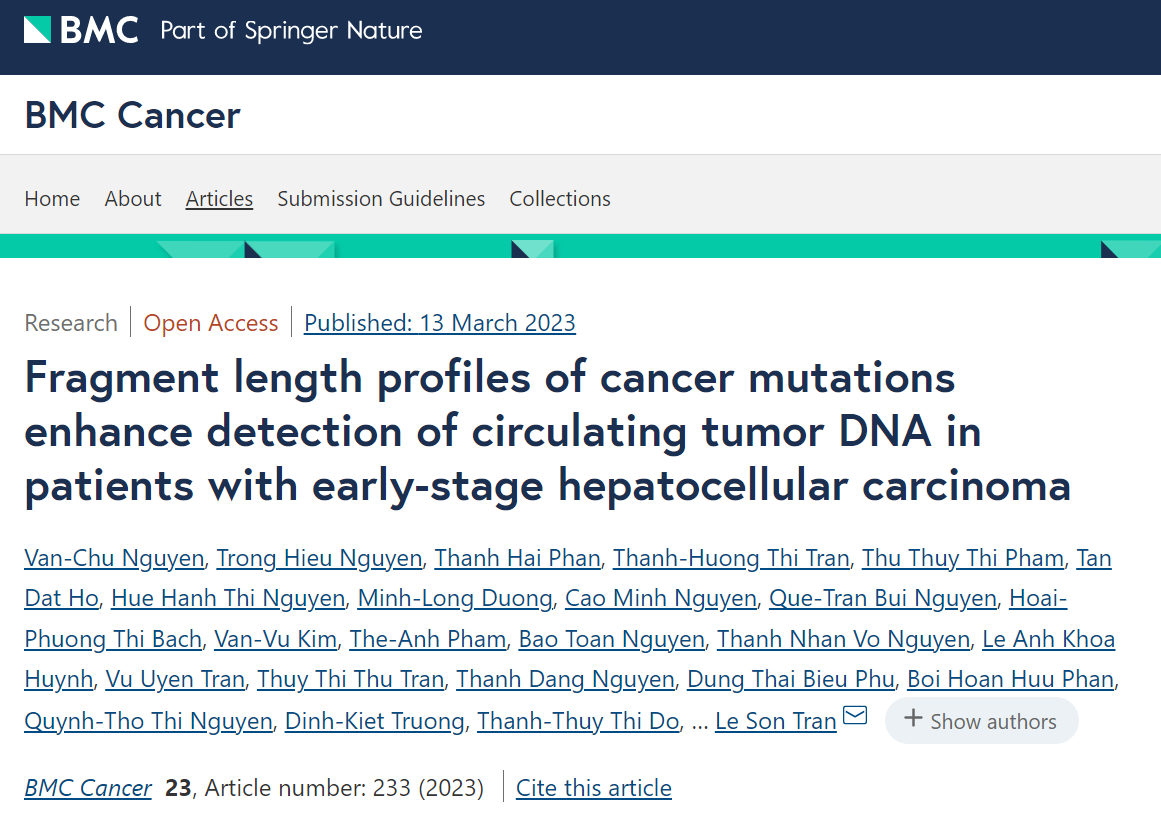The height and width of the screenshot is (814, 1161).
Task: Open Le Son Tran's author link
Action: (775, 721)
